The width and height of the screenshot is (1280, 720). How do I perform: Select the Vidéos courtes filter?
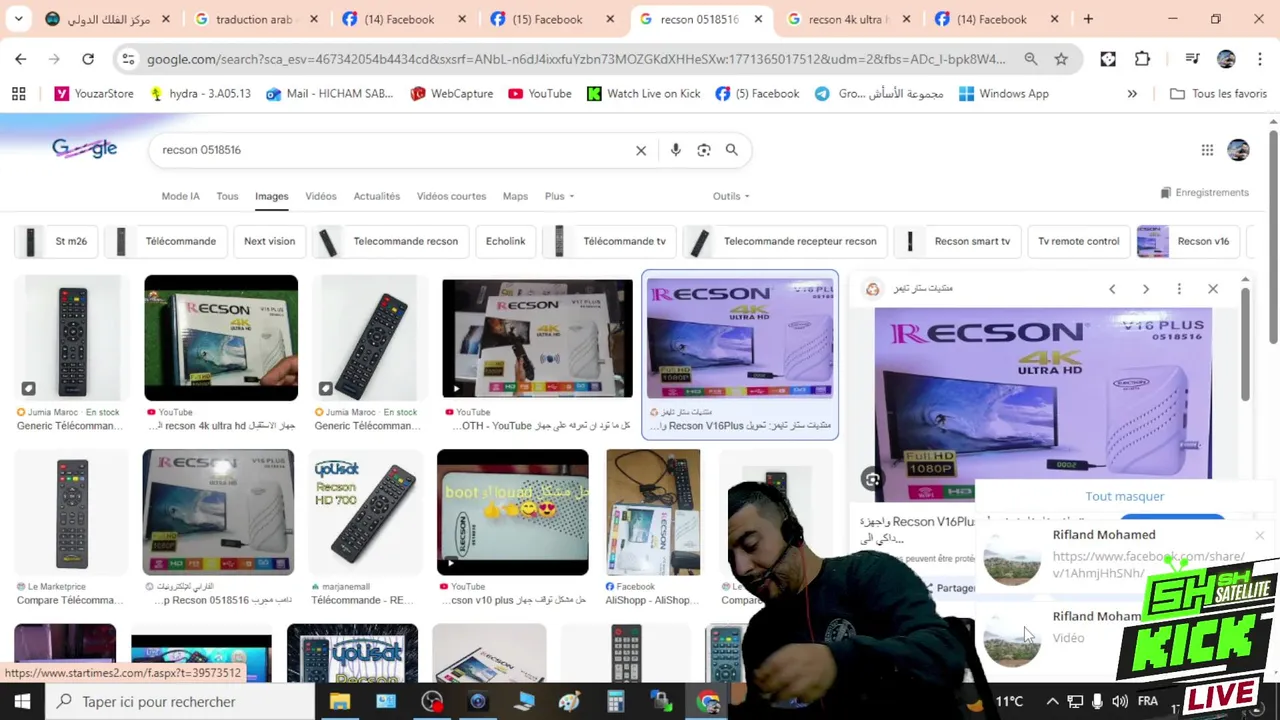pyautogui.click(x=451, y=196)
